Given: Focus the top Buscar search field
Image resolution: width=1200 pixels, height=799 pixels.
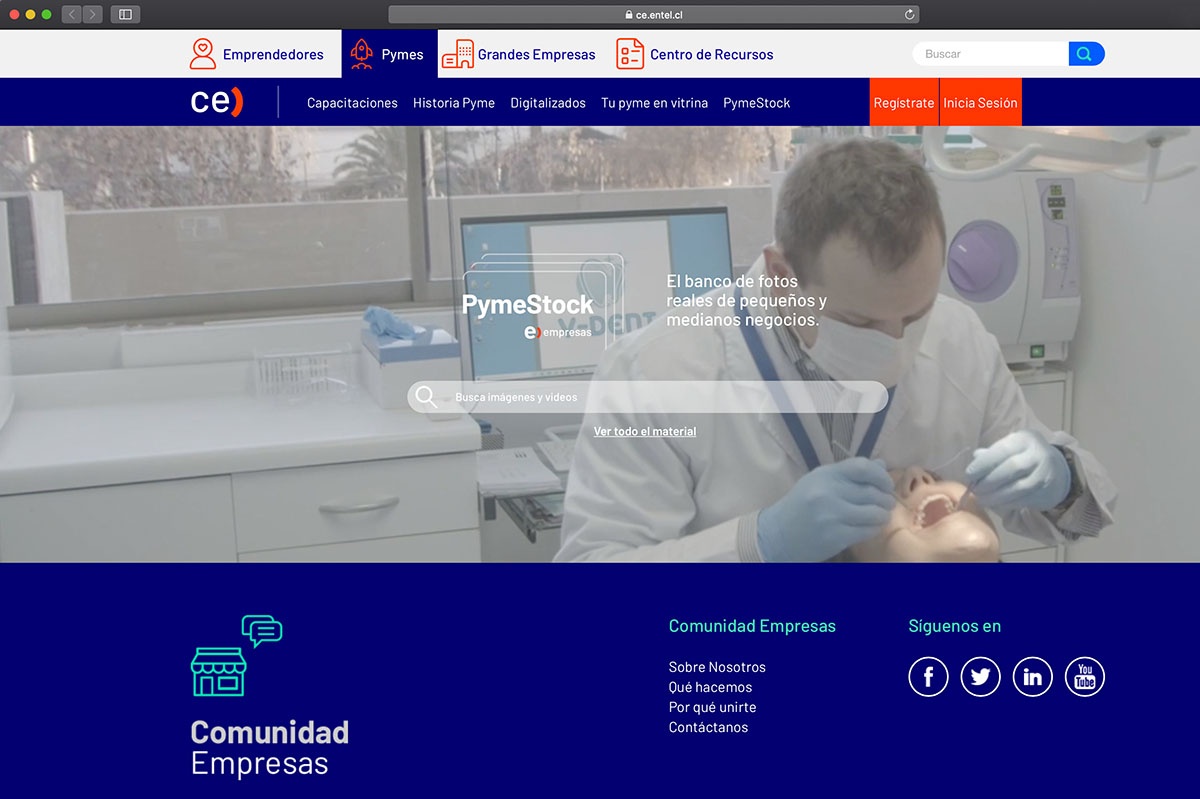Looking at the screenshot, I should tap(991, 54).
